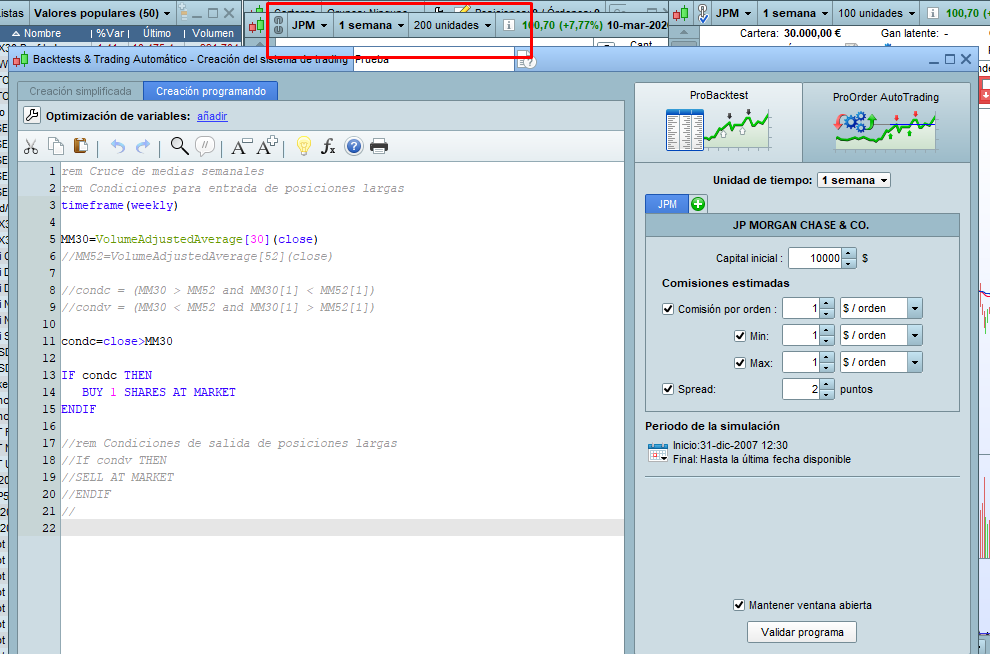
Task: Toggle the Spread checkbox
Action: pyautogui.click(x=668, y=389)
